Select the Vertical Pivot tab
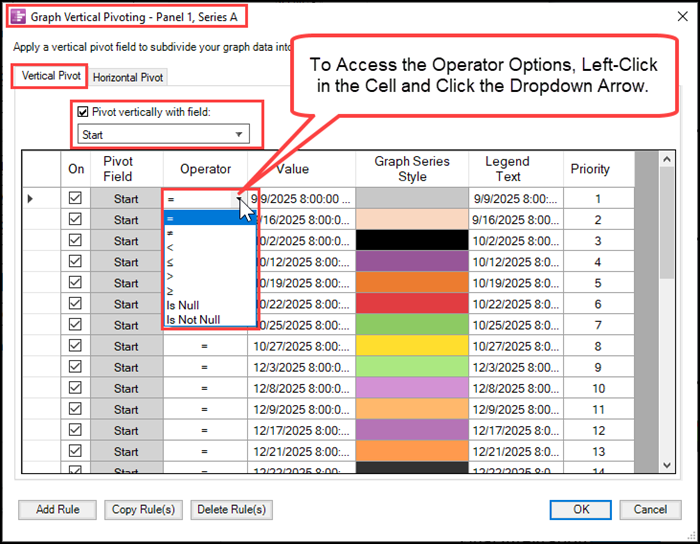The width and height of the screenshot is (700, 544). tap(51, 75)
